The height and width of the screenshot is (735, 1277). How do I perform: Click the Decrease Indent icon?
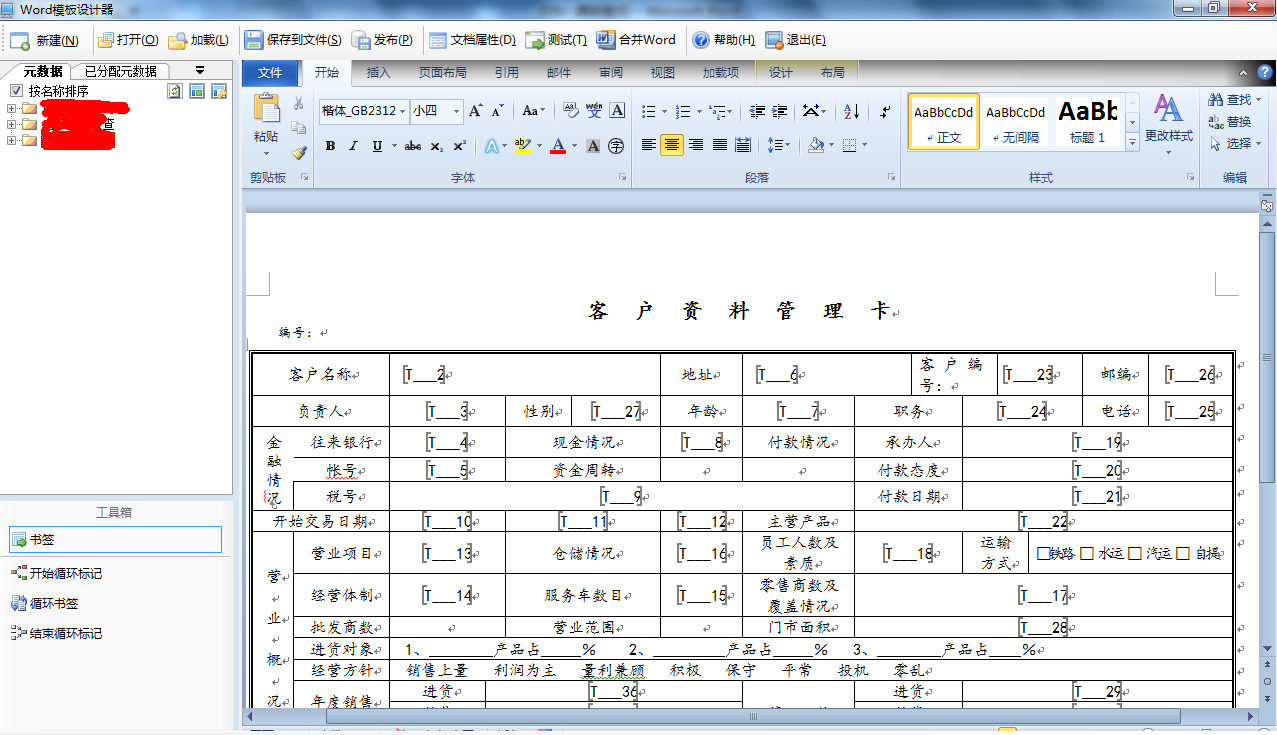[x=757, y=111]
